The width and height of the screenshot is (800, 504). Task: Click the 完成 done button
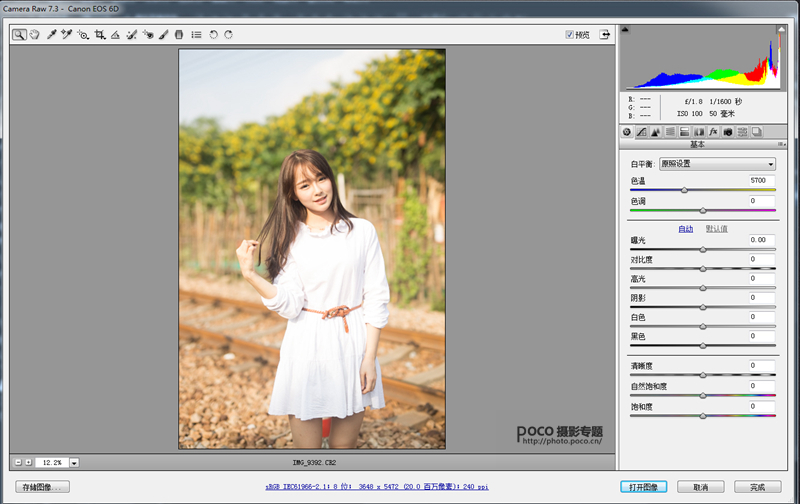pyautogui.click(x=758, y=487)
